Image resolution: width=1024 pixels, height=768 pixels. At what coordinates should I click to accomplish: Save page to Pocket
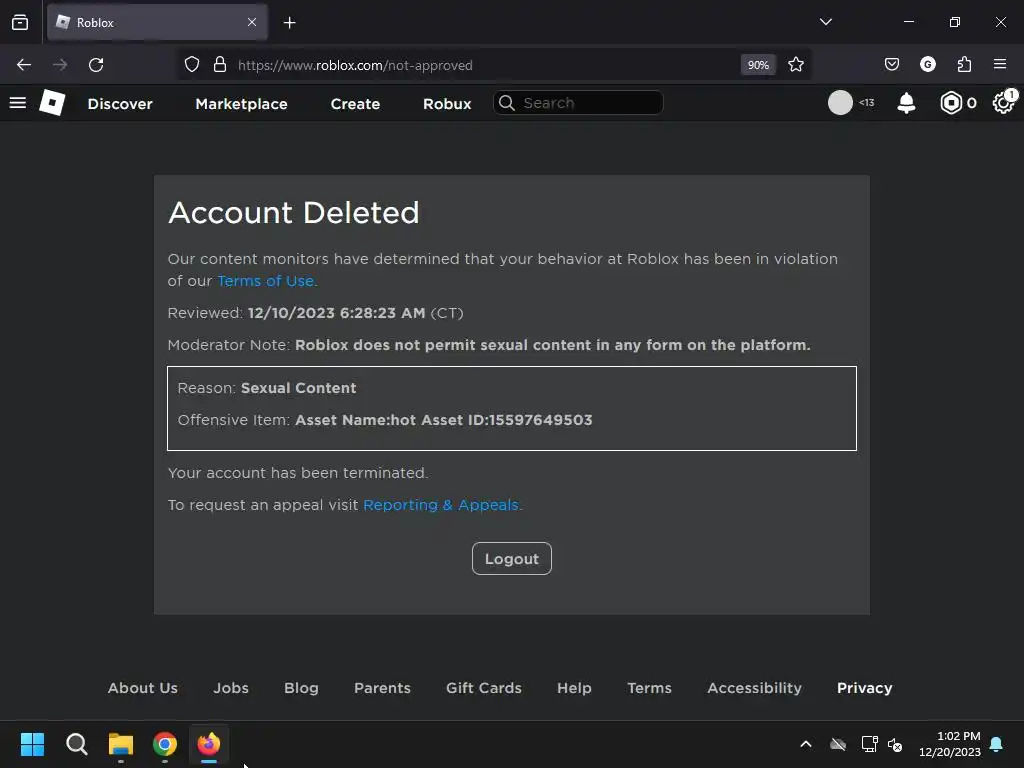pos(891,65)
